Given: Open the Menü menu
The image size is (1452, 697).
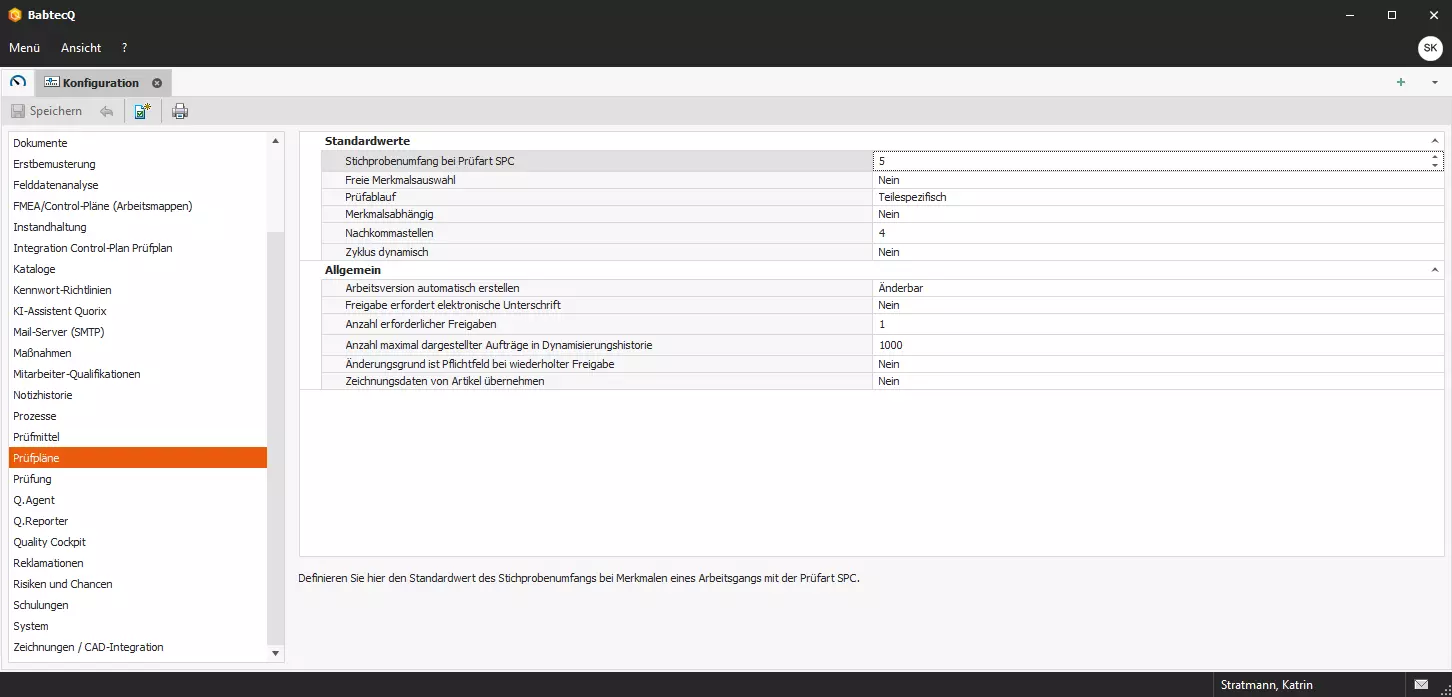Looking at the screenshot, I should (24, 48).
